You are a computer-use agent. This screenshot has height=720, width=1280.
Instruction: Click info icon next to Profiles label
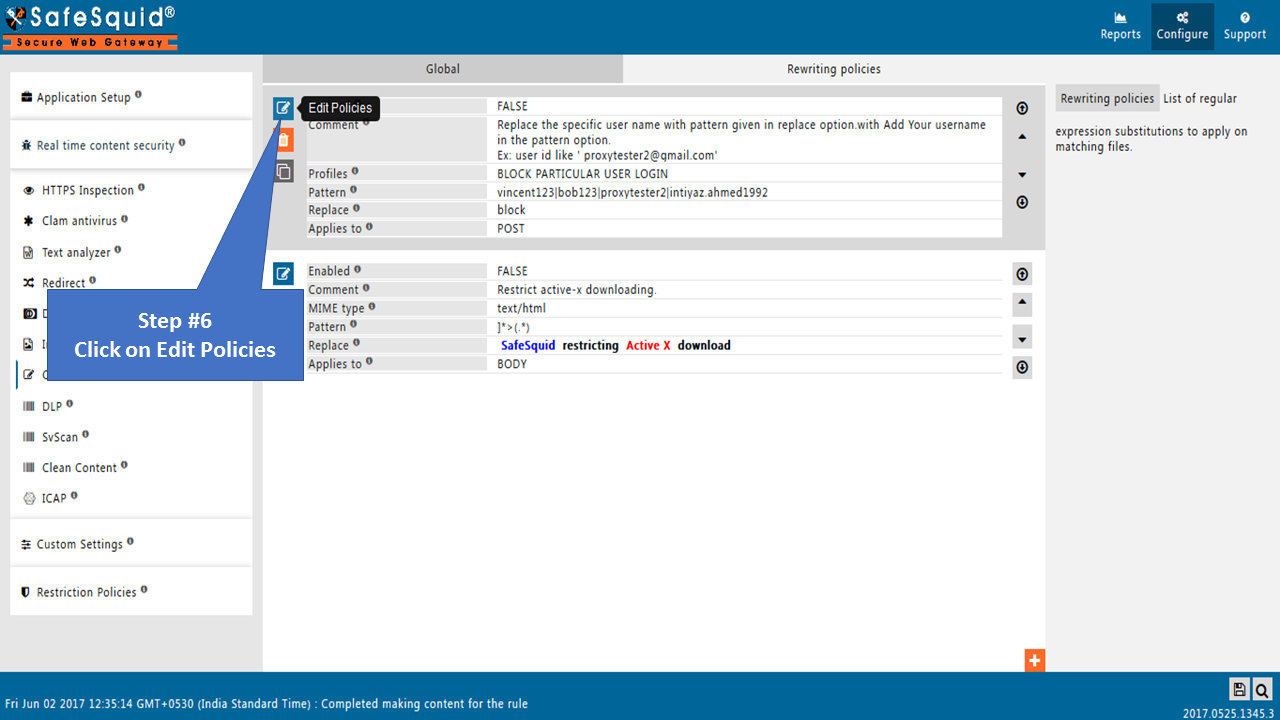tap(355, 171)
